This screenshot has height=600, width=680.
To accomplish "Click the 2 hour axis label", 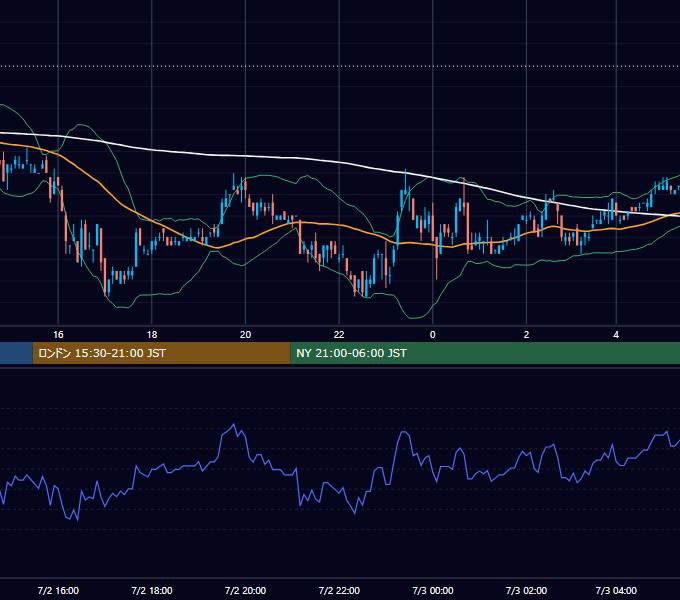I will pyautogui.click(x=526, y=335).
